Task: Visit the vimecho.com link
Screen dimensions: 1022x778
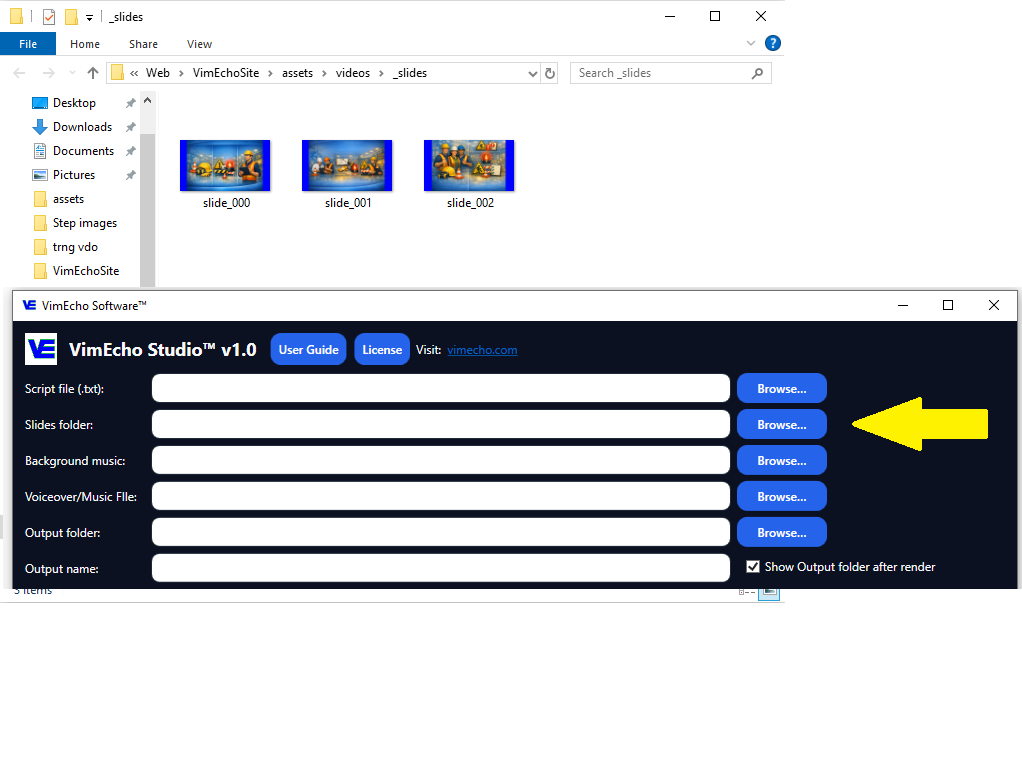Action: (x=482, y=349)
